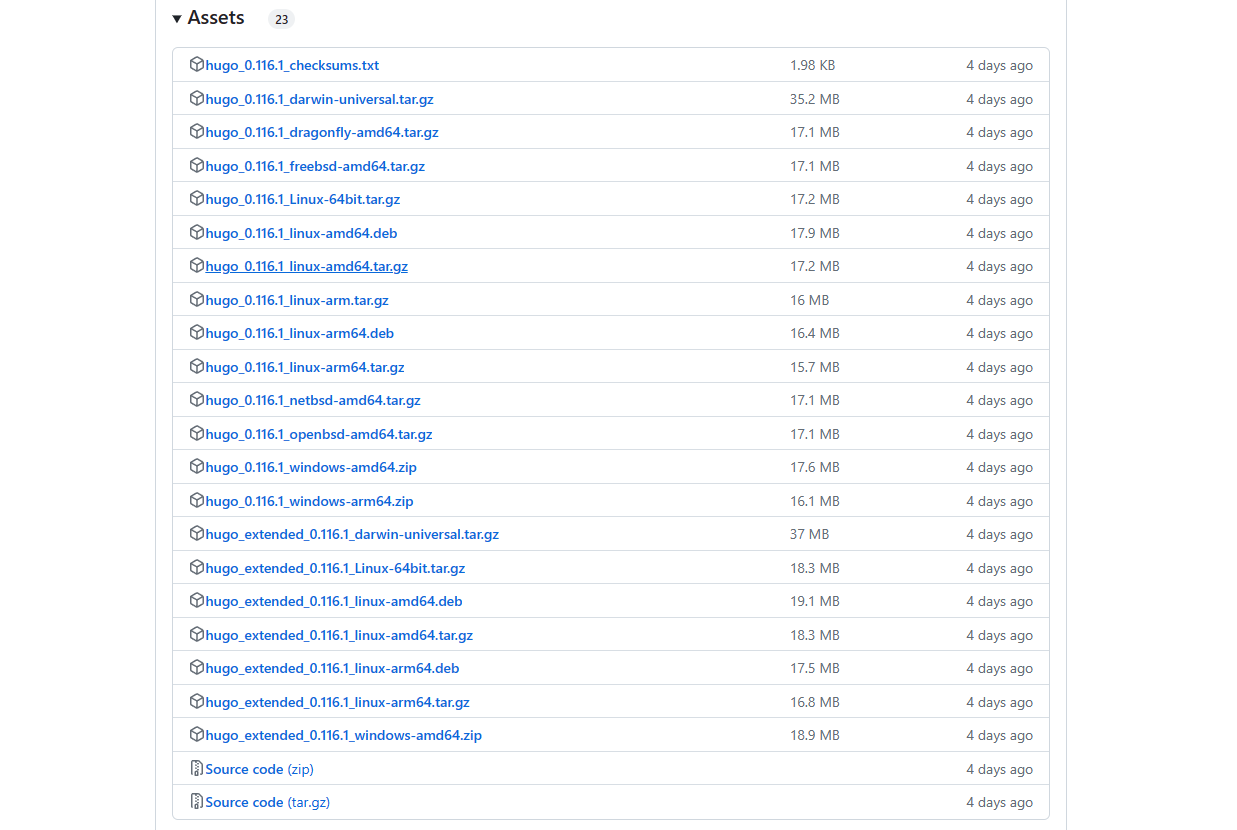Collapse the Assets section triangle

click(x=177, y=19)
